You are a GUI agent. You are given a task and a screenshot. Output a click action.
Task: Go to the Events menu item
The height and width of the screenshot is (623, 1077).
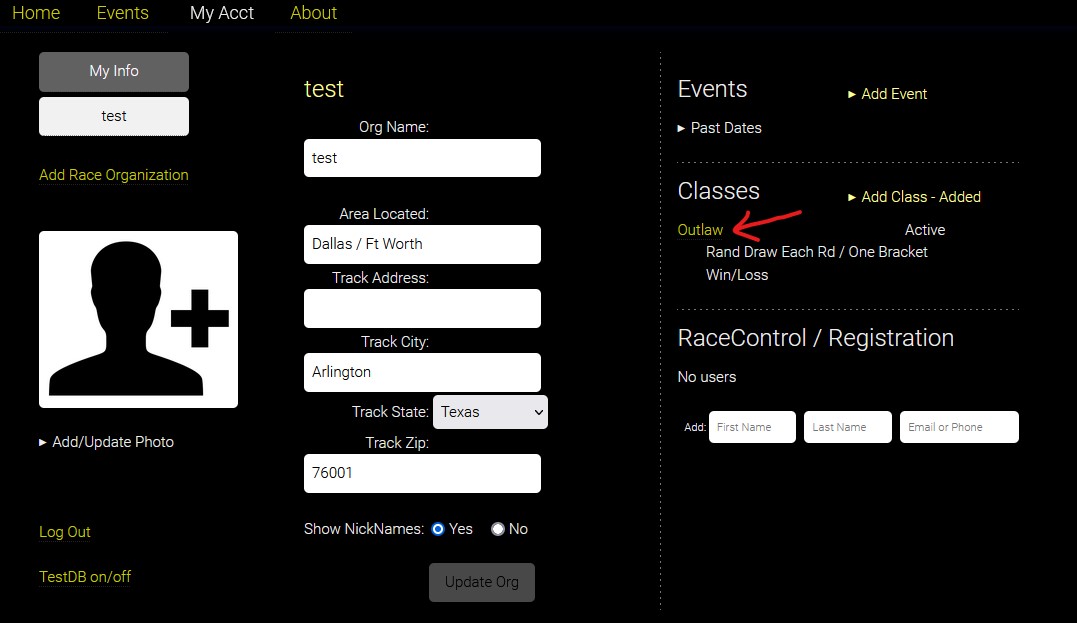(122, 13)
